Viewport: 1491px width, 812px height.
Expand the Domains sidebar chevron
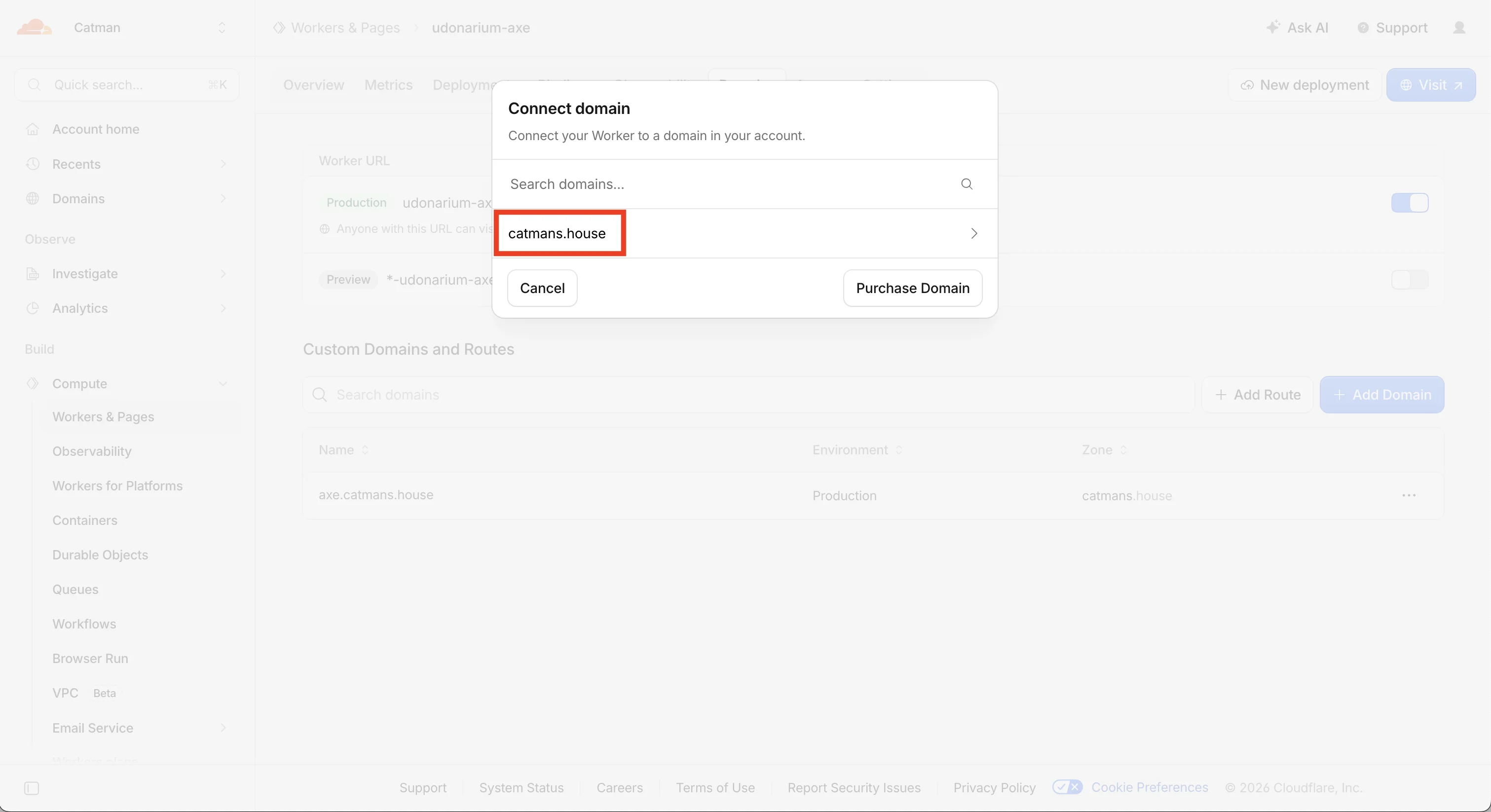[223, 198]
